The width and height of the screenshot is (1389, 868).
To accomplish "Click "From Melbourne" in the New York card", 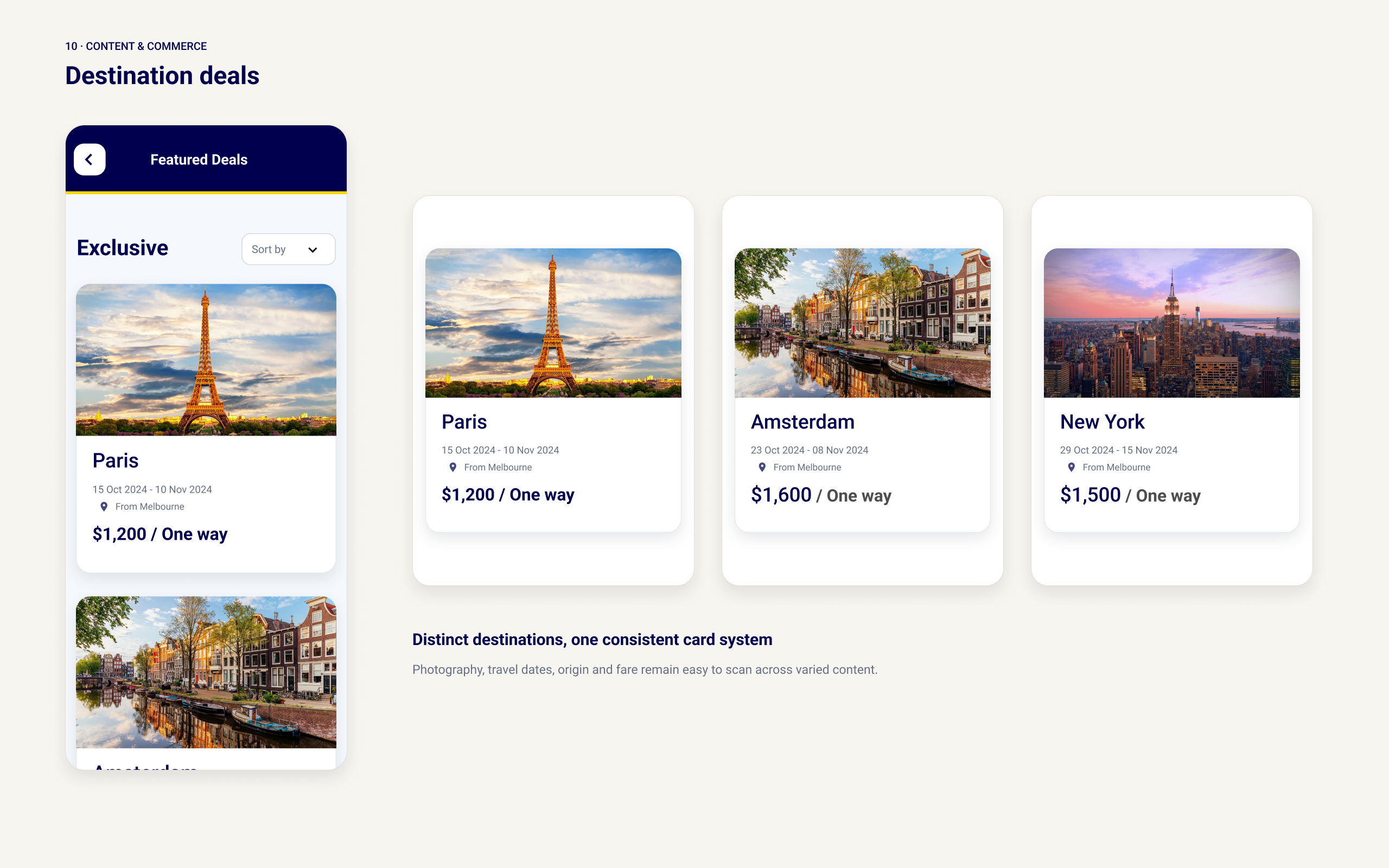I will point(1117,467).
